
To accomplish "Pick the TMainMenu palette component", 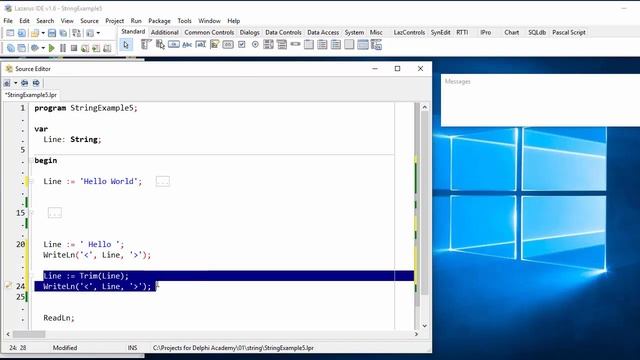I will (x=146, y=44).
